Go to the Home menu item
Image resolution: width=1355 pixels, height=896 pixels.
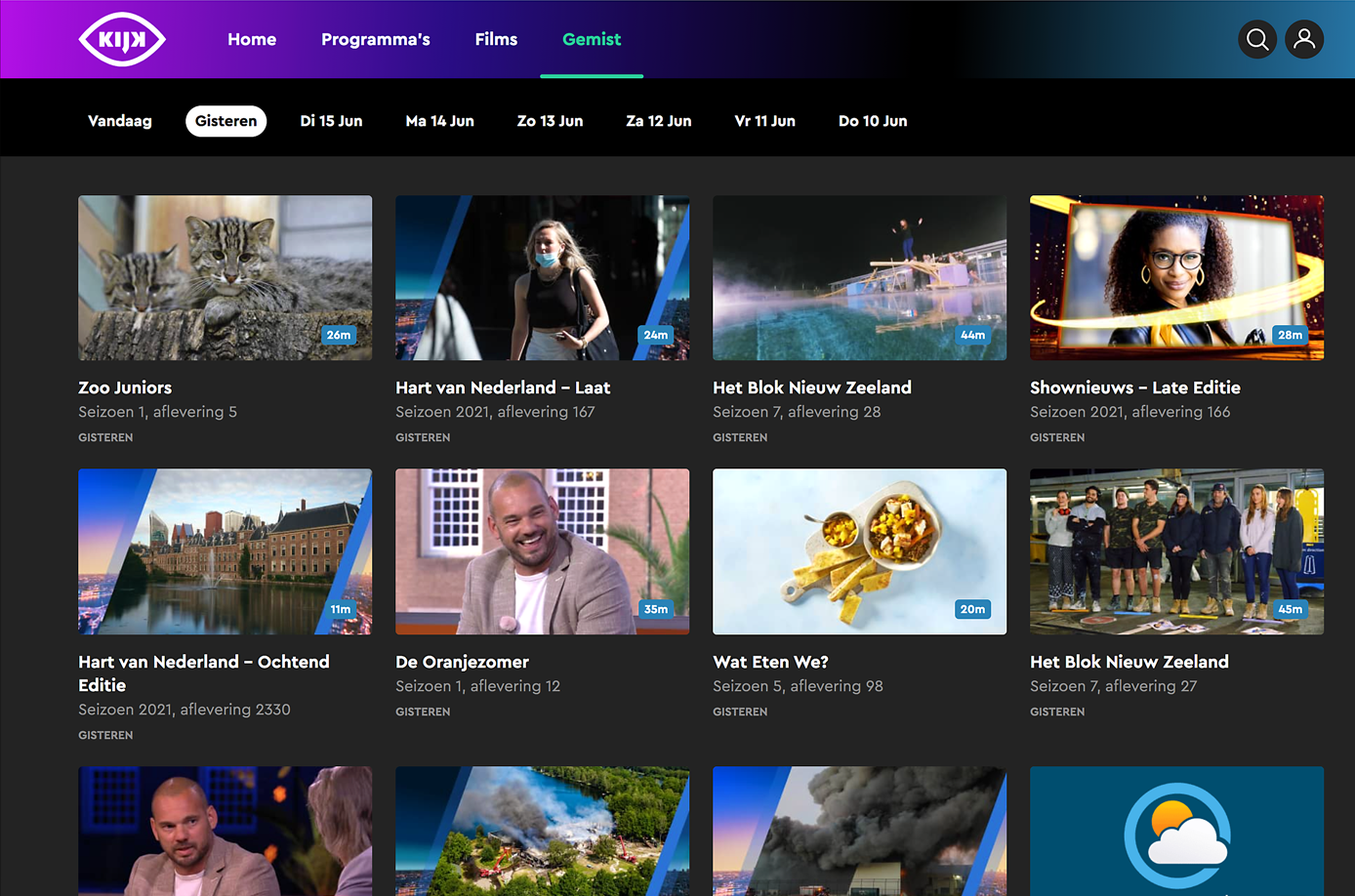pos(252,39)
